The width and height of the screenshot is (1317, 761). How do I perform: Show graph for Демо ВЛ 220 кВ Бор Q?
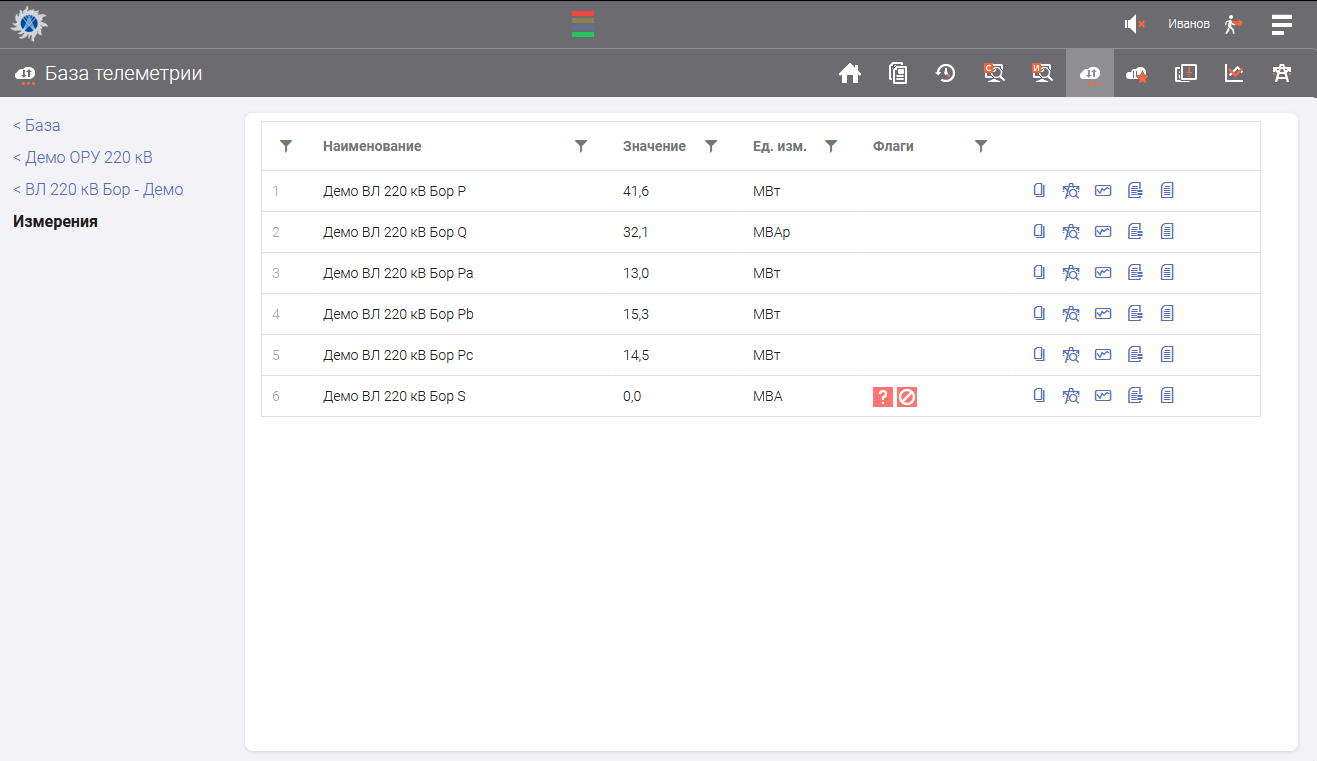(x=1103, y=232)
